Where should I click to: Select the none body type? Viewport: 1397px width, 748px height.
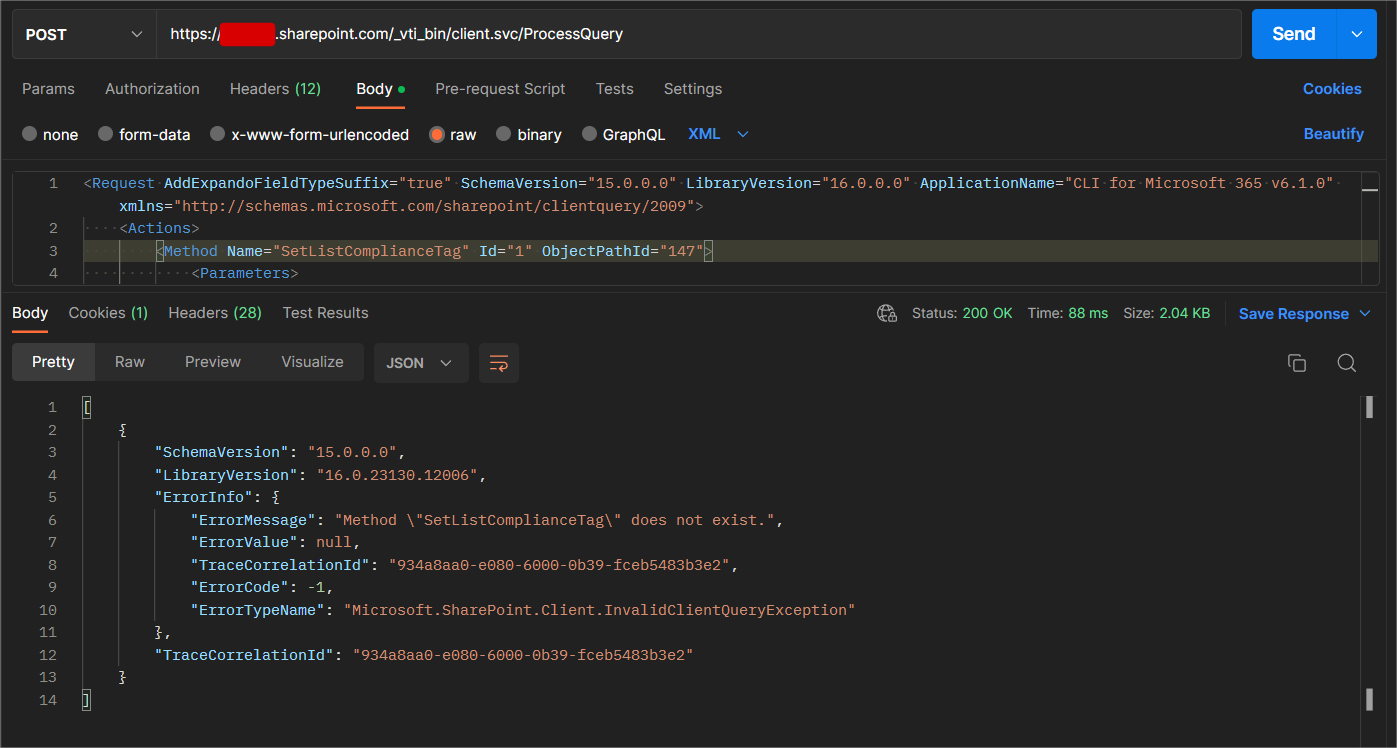pyautogui.click(x=50, y=134)
